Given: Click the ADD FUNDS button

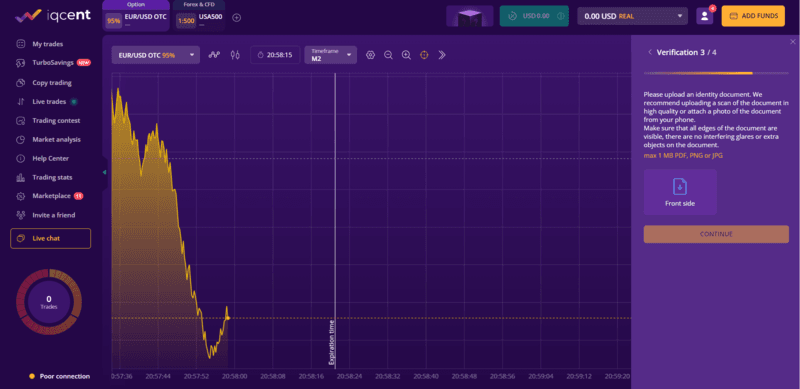Looking at the screenshot, I should click(753, 16).
